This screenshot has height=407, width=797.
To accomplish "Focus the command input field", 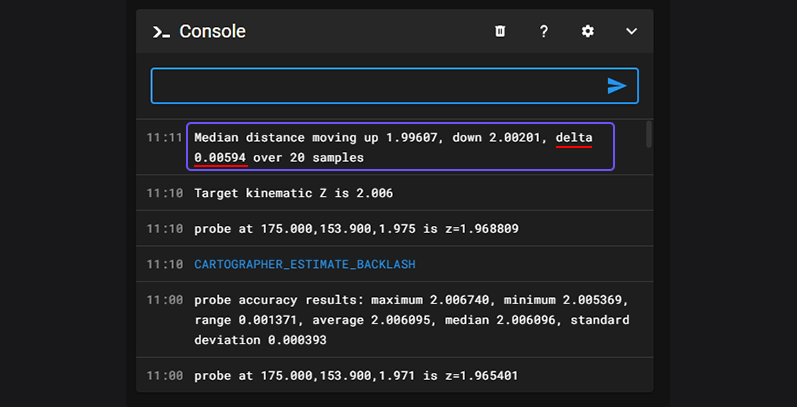I will (x=375, y=86).
